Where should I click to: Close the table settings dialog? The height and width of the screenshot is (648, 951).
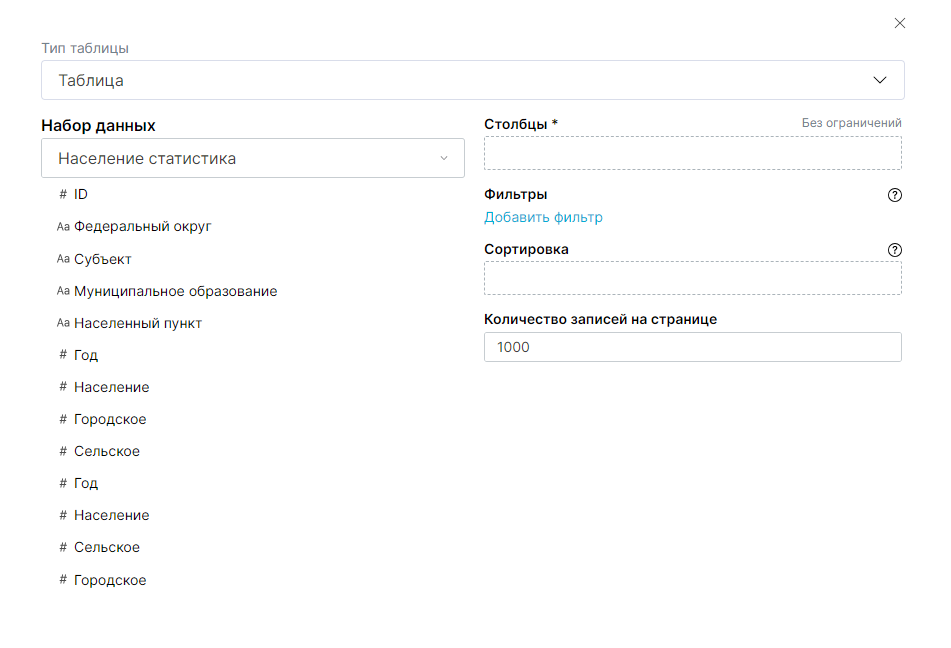point(899,23)
